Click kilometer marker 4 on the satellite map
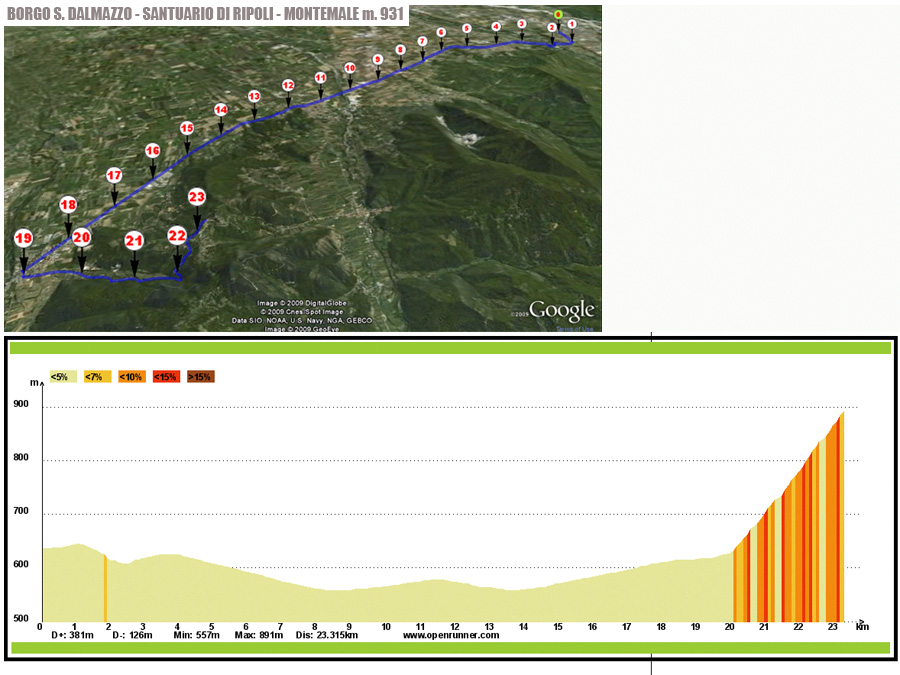The height and width of the screenshot is (675, 900). (496, 26)
